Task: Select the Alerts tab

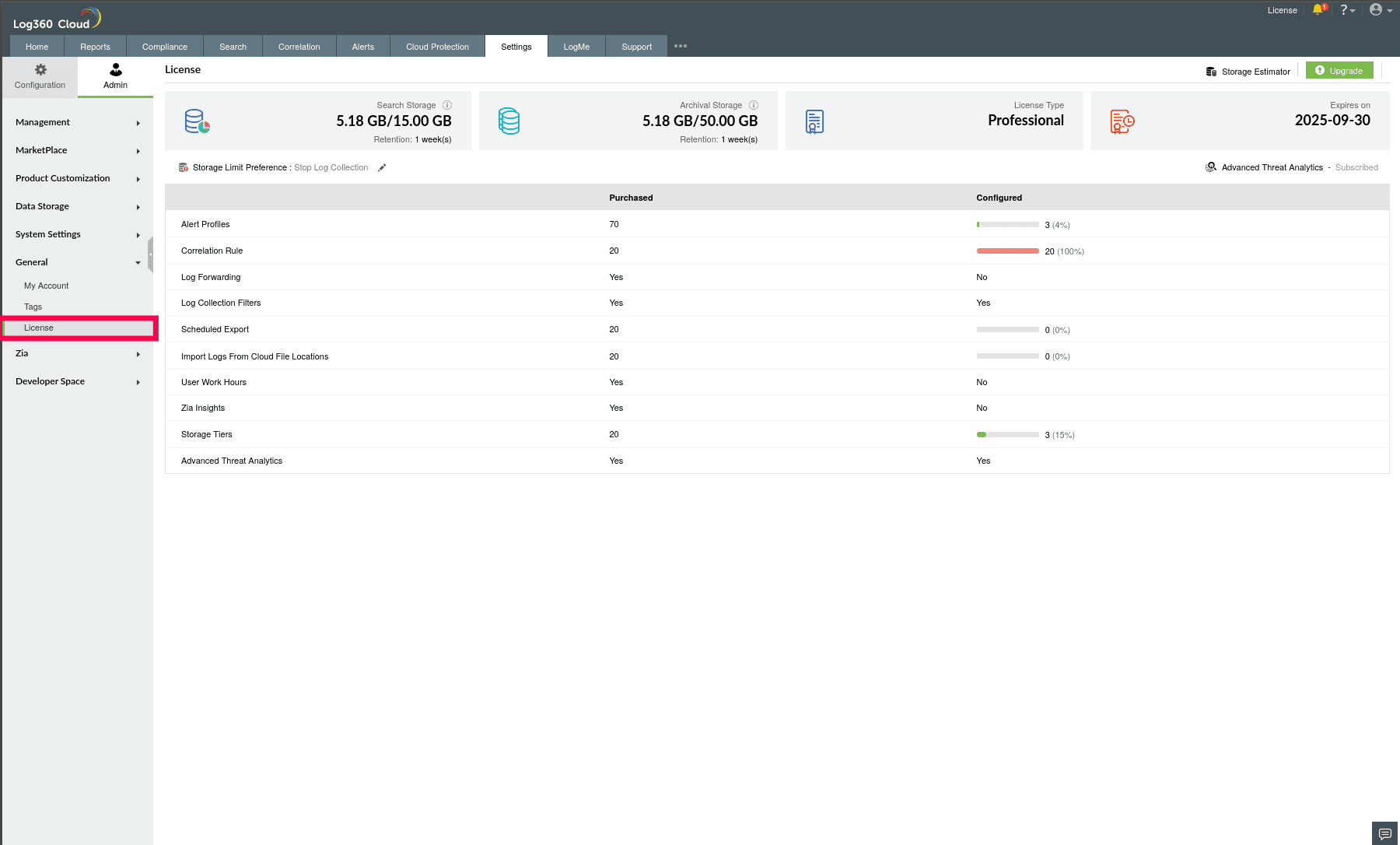Action: (x=363, y=47)
